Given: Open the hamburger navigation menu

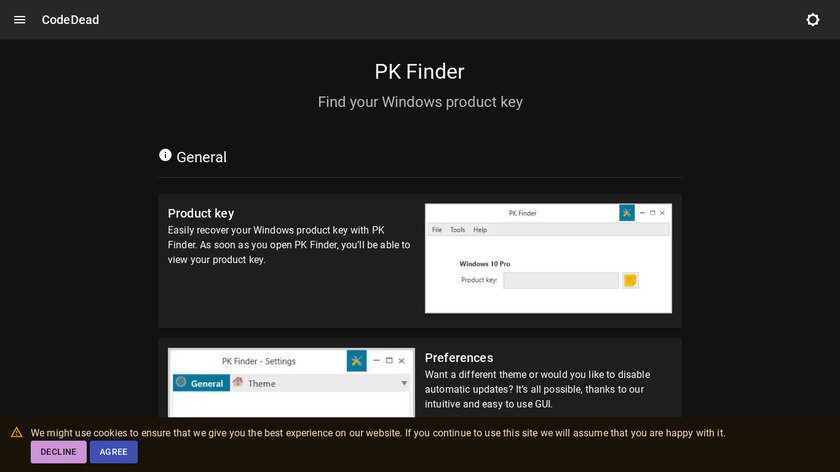Looking at the screenshot, I should click(19, 20).
